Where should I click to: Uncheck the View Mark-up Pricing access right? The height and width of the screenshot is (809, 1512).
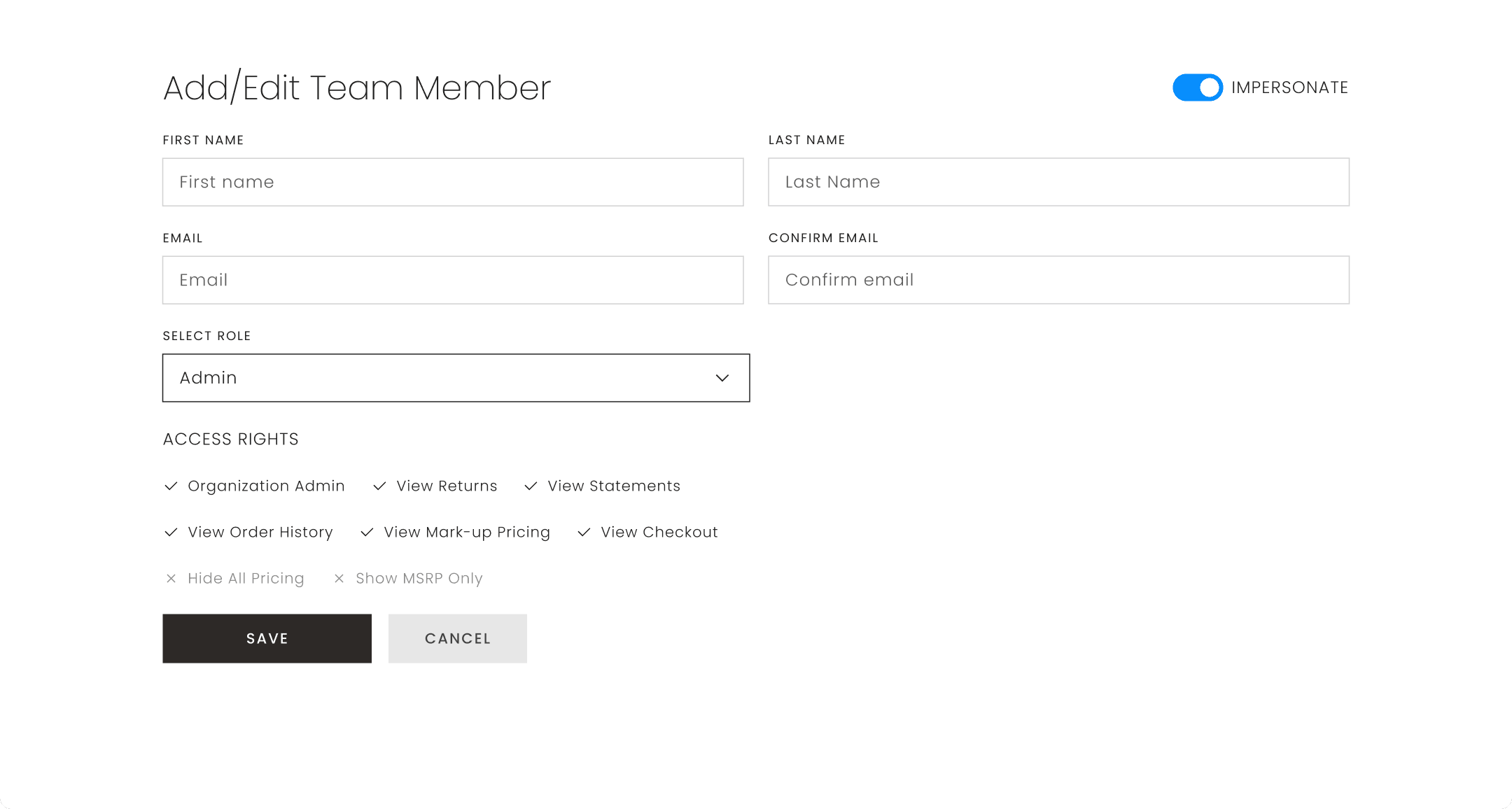(466, 532)
